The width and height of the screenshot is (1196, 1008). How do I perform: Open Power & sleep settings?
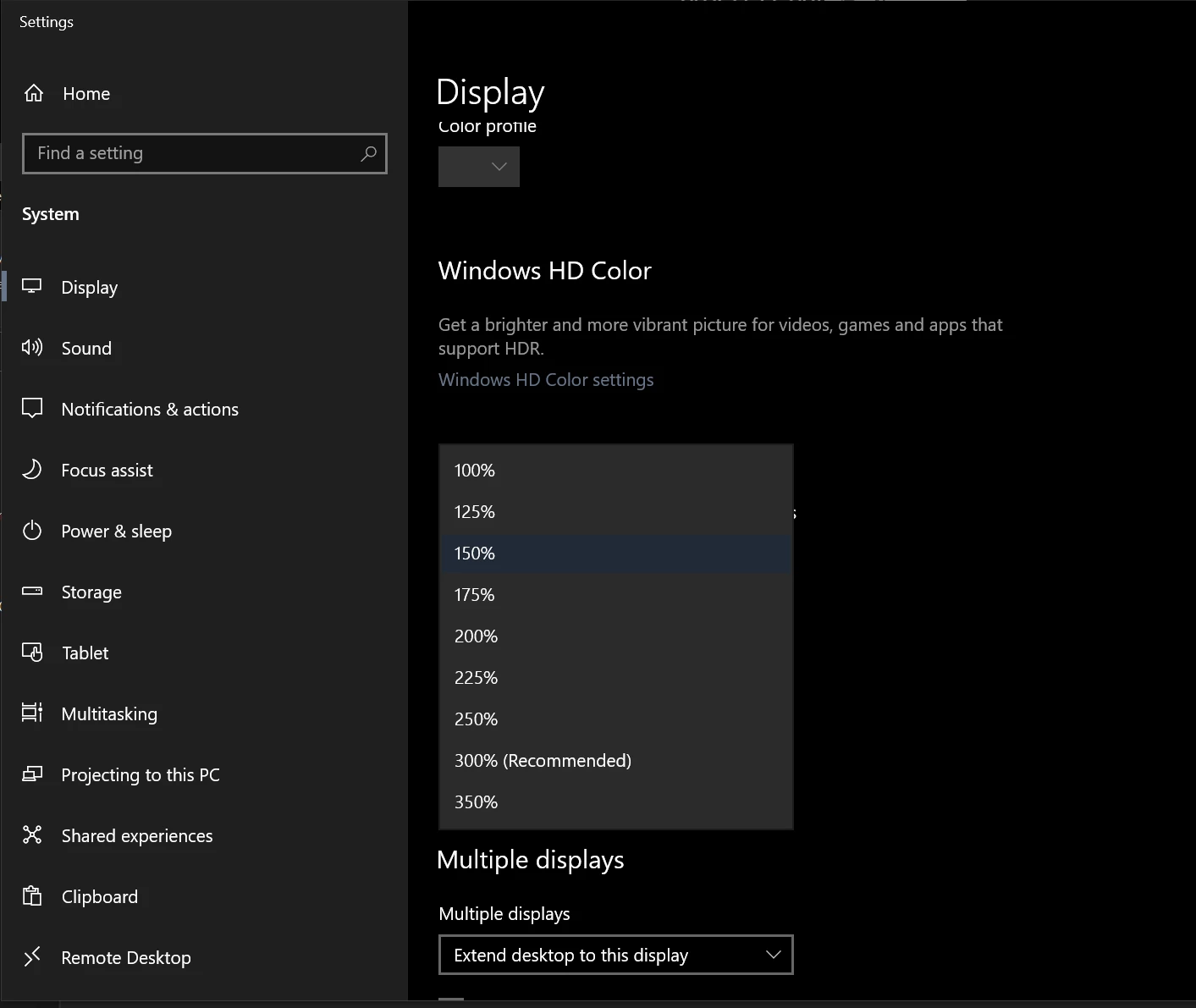[x=204, y=531]
